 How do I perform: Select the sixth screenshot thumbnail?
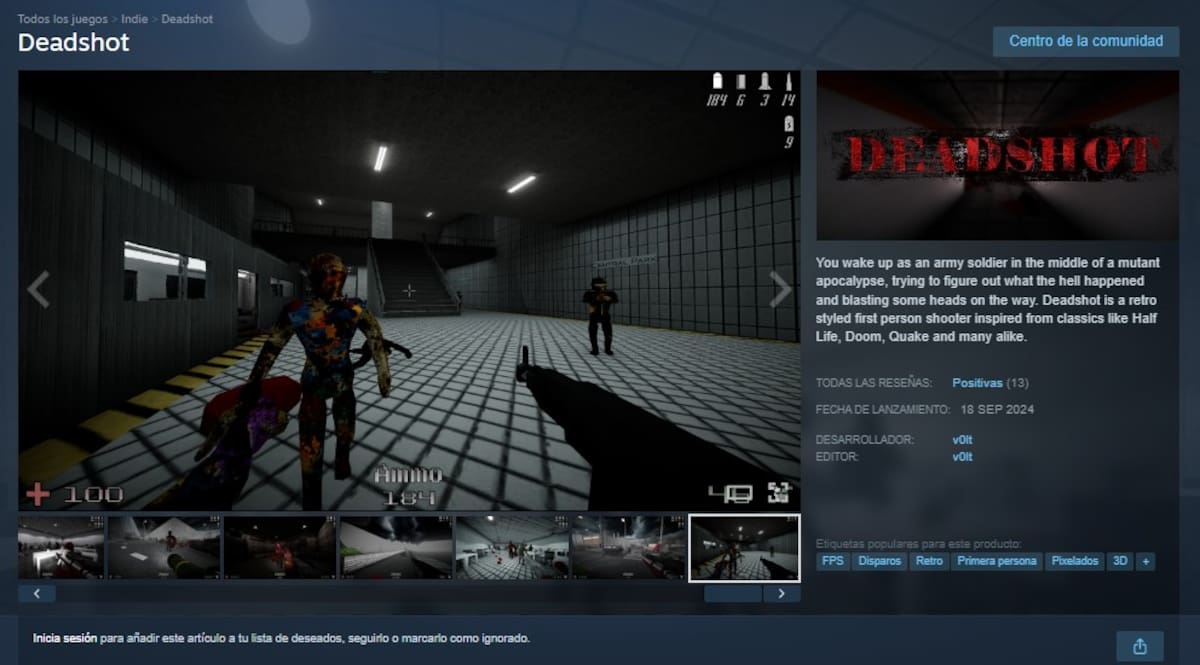pyautogui.click(x=628, y=547)
